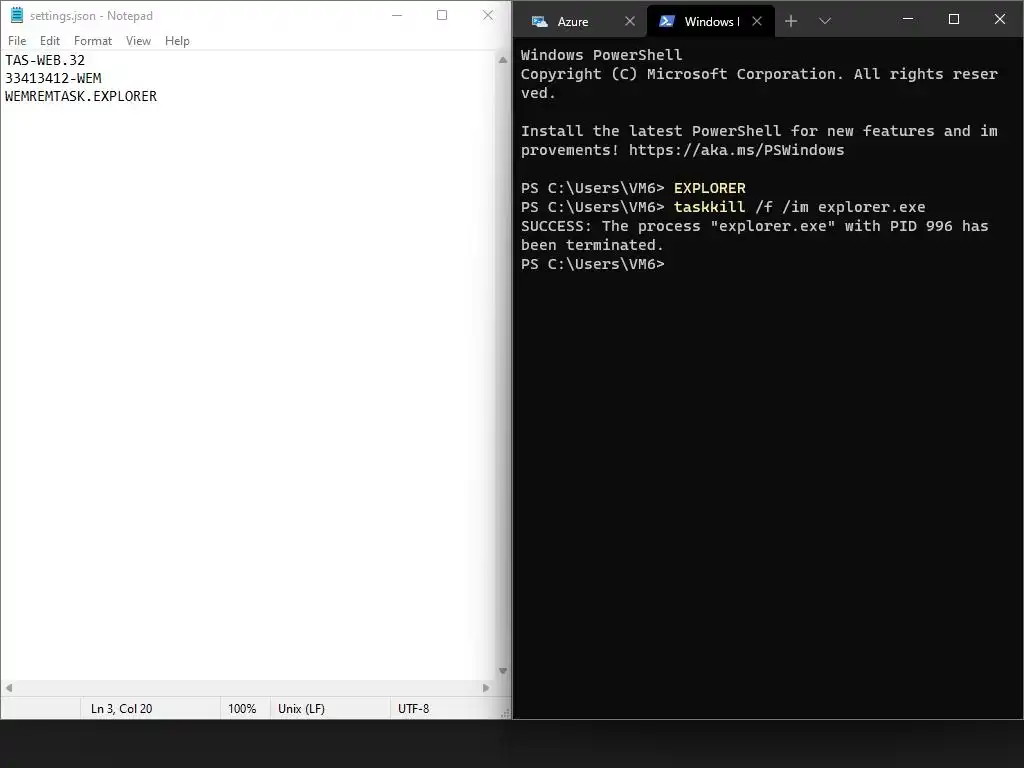Minimize the Windows Terminal window
Screen dimensions: 1024x768
[908, 19]
